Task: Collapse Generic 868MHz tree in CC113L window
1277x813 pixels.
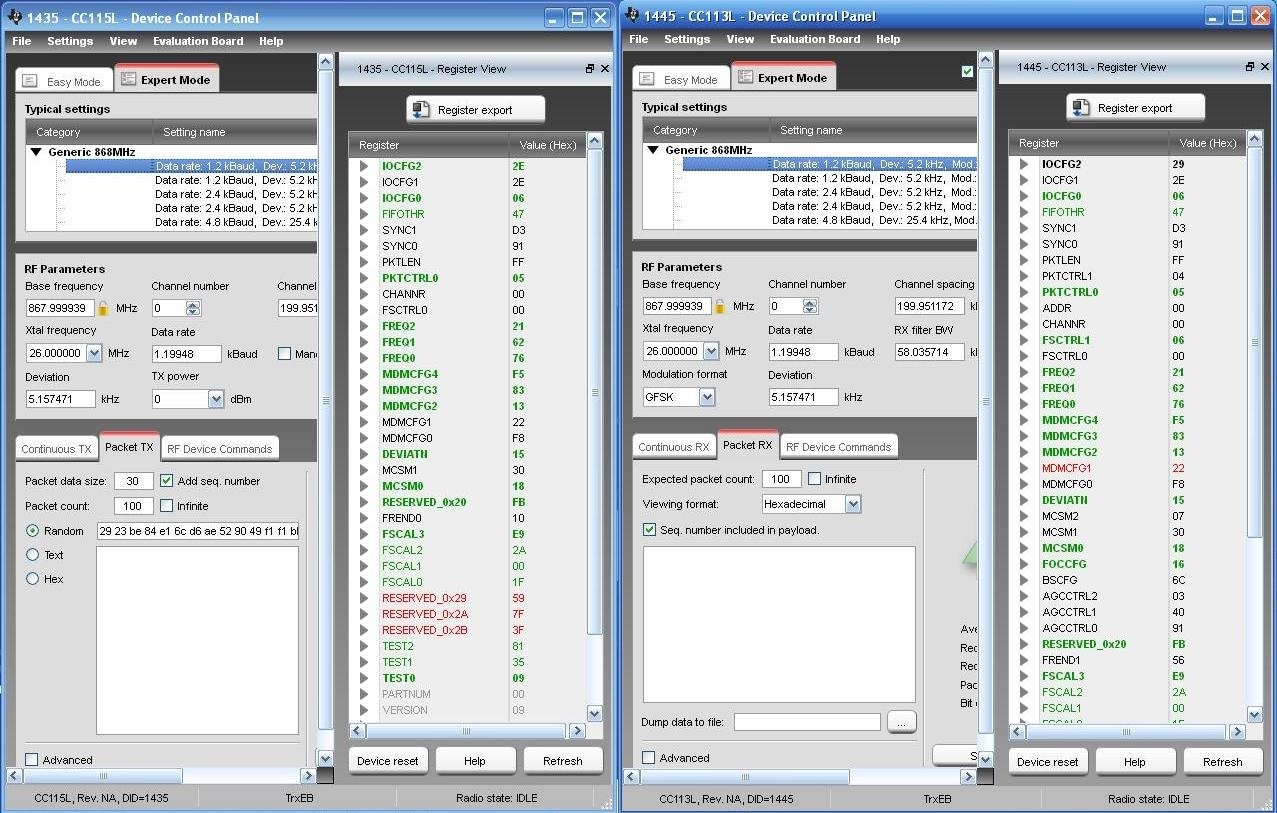Action: click(653, 150)
